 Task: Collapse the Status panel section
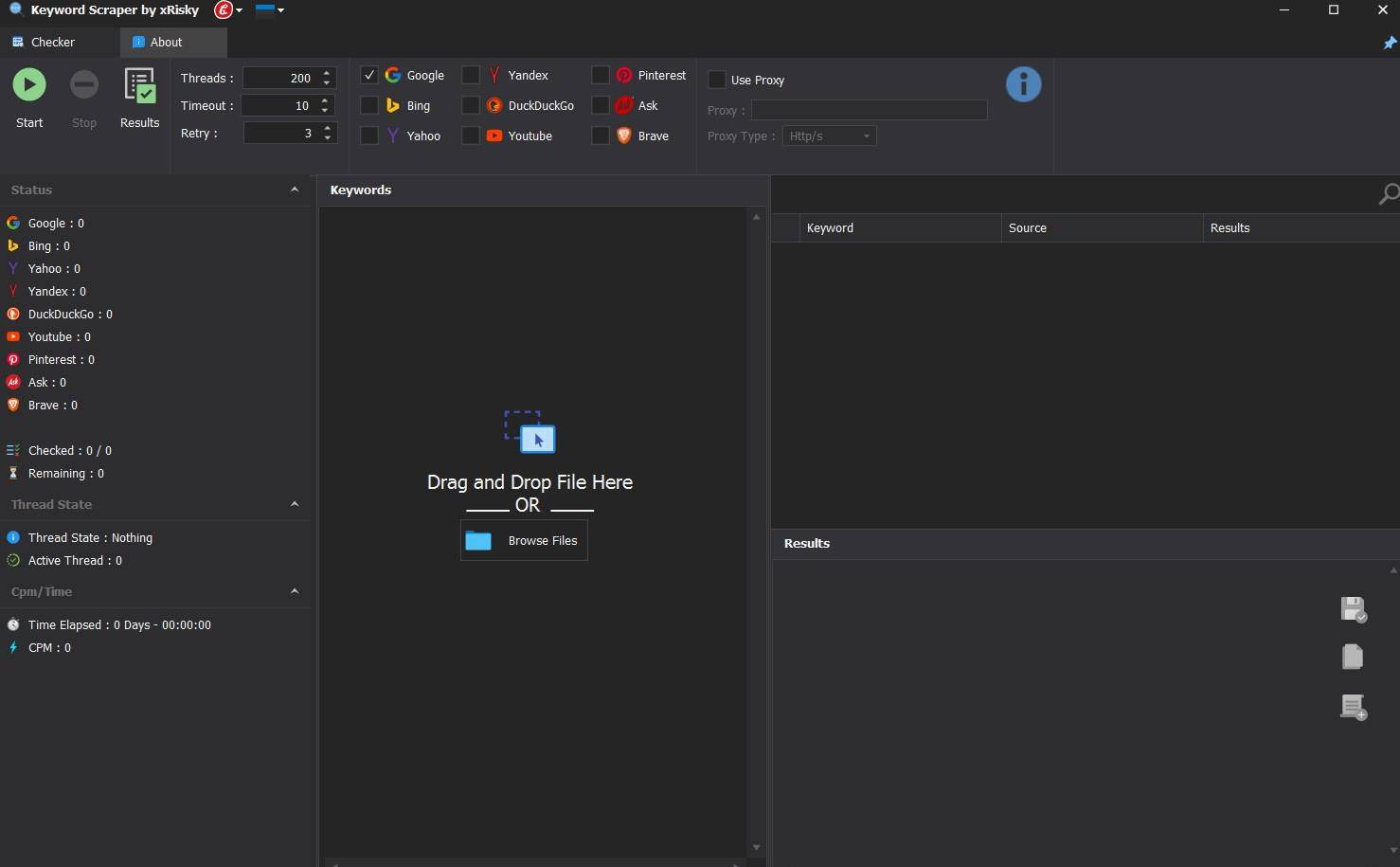click(295, 190)
